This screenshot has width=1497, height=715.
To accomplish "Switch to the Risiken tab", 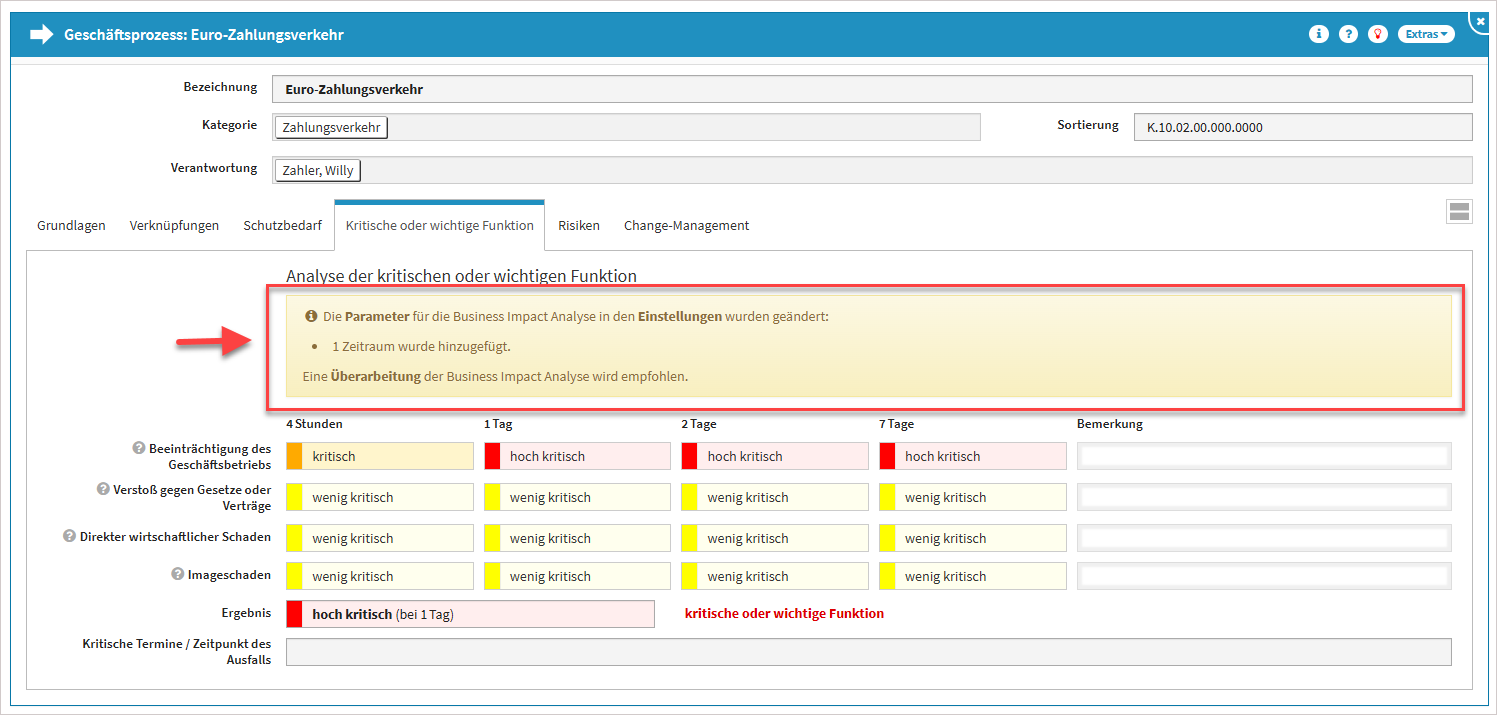I will click(x=579, y=226).
